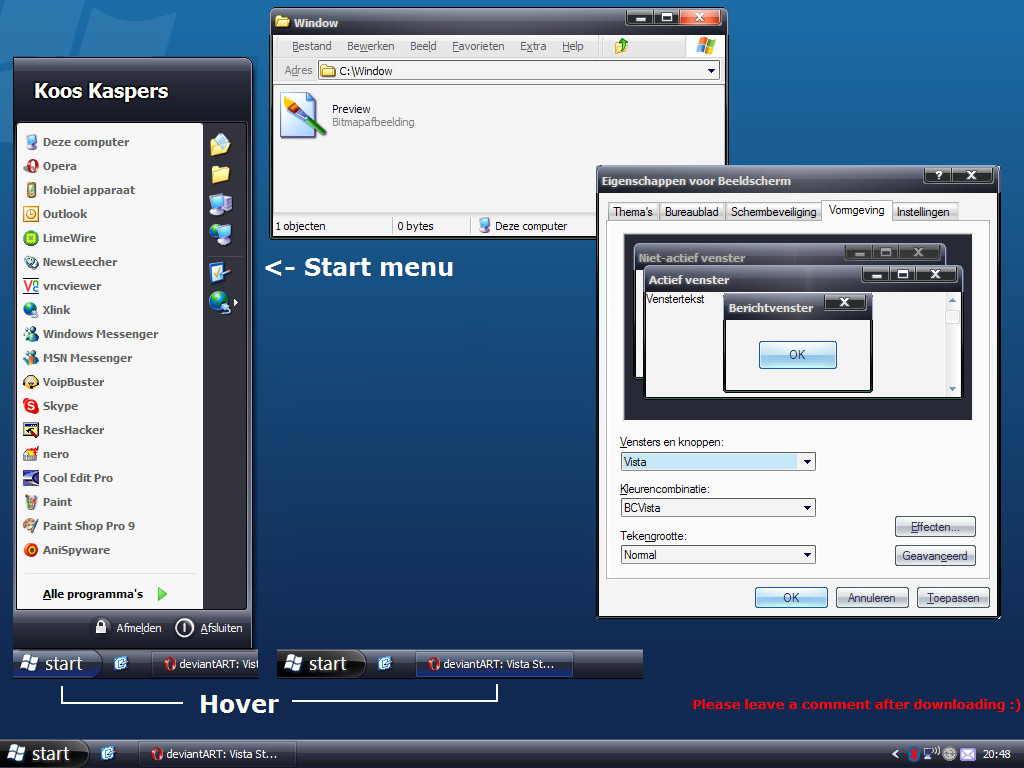Viewport: 1024px width, 768px height.
Task: Switch to the Bureaublad tab
Action: [691, 212]
